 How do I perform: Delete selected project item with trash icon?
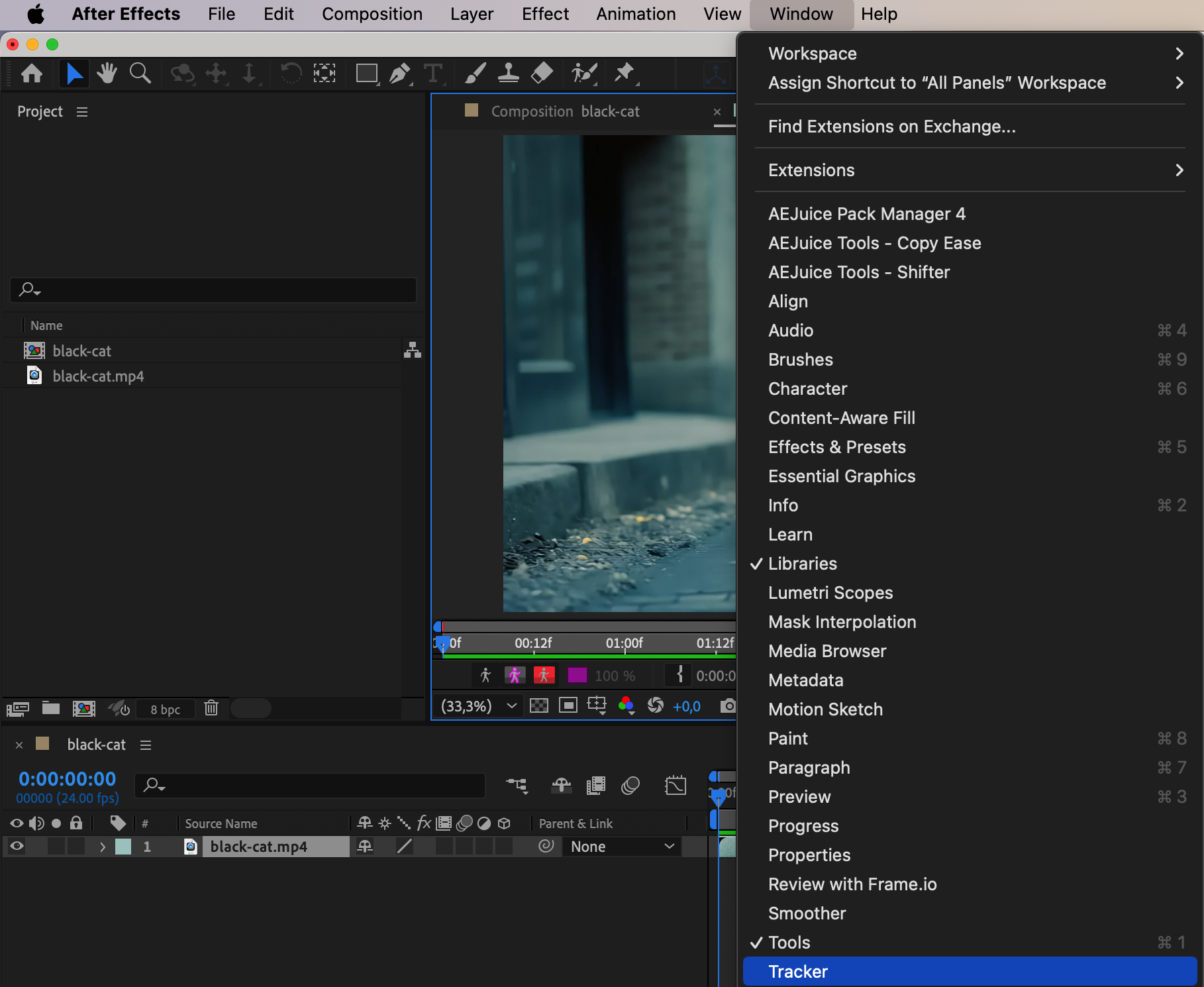coord(211,708)
